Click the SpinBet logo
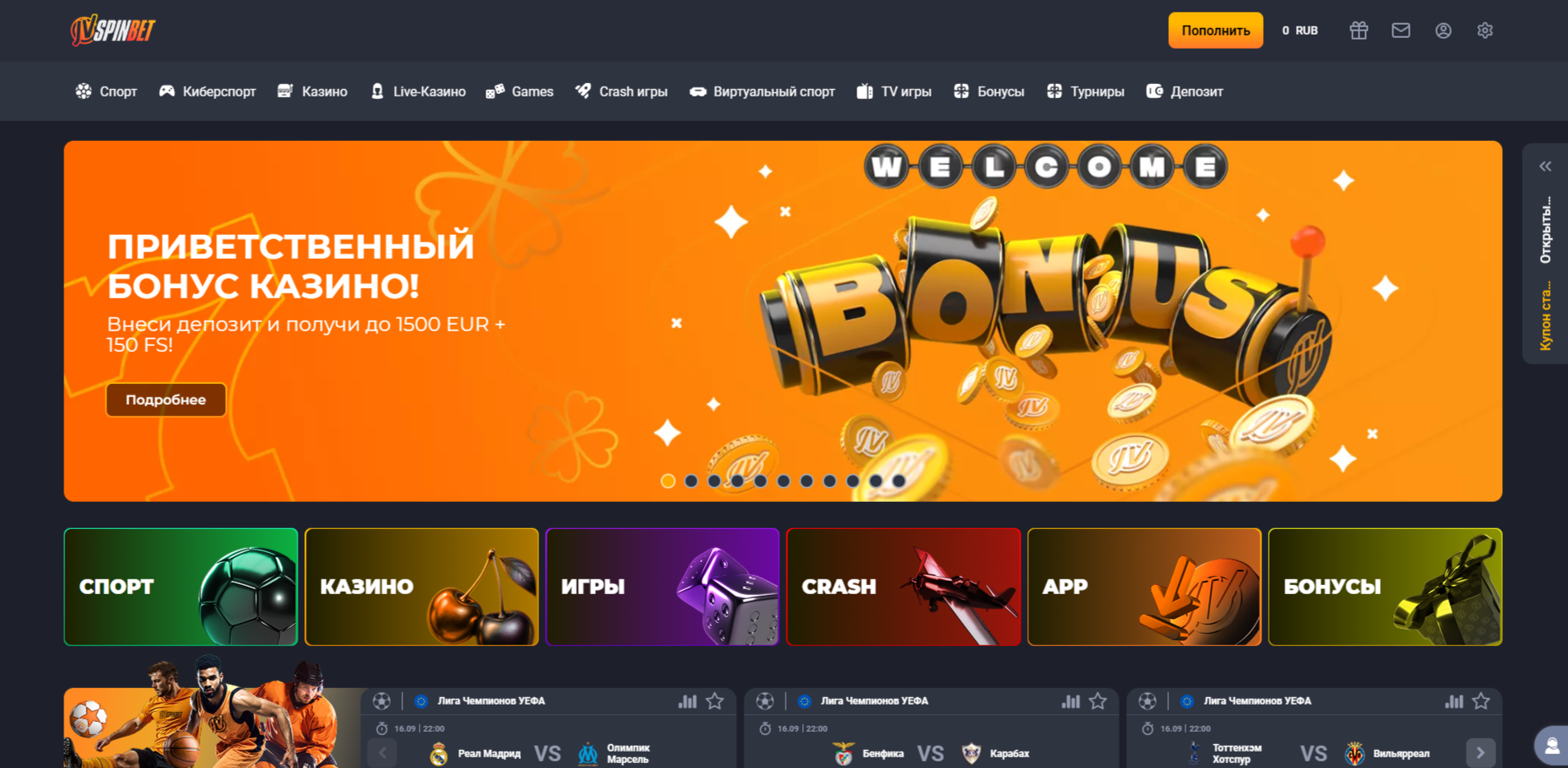The image size is (1568, 768). coord(113,30)
